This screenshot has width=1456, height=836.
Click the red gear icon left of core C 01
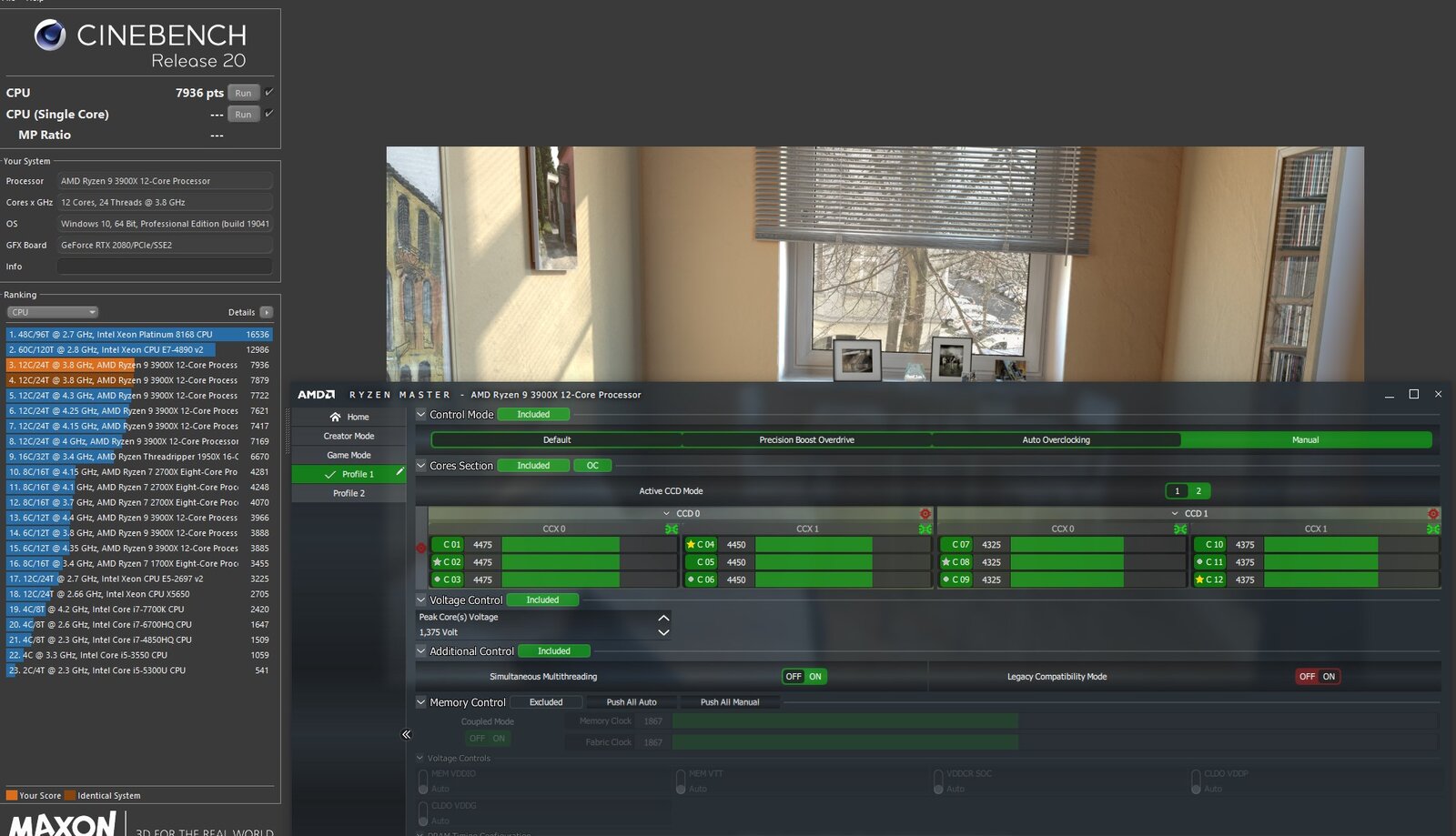click(420, 548)
